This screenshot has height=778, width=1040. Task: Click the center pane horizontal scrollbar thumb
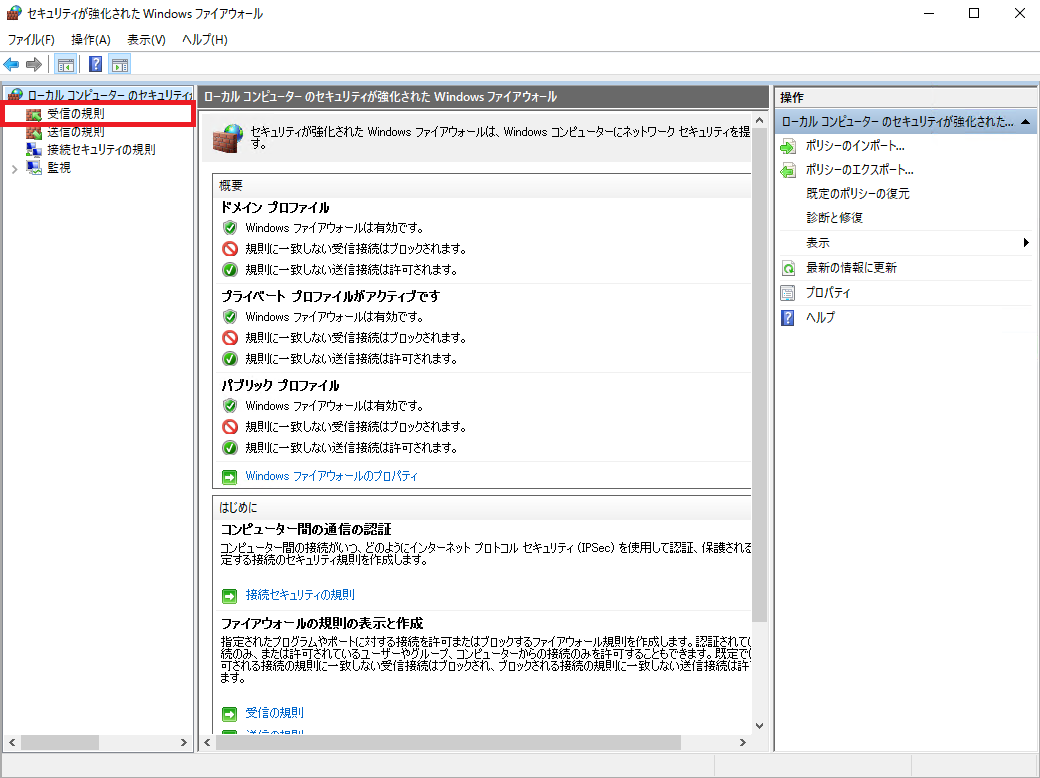pos(448,743)
